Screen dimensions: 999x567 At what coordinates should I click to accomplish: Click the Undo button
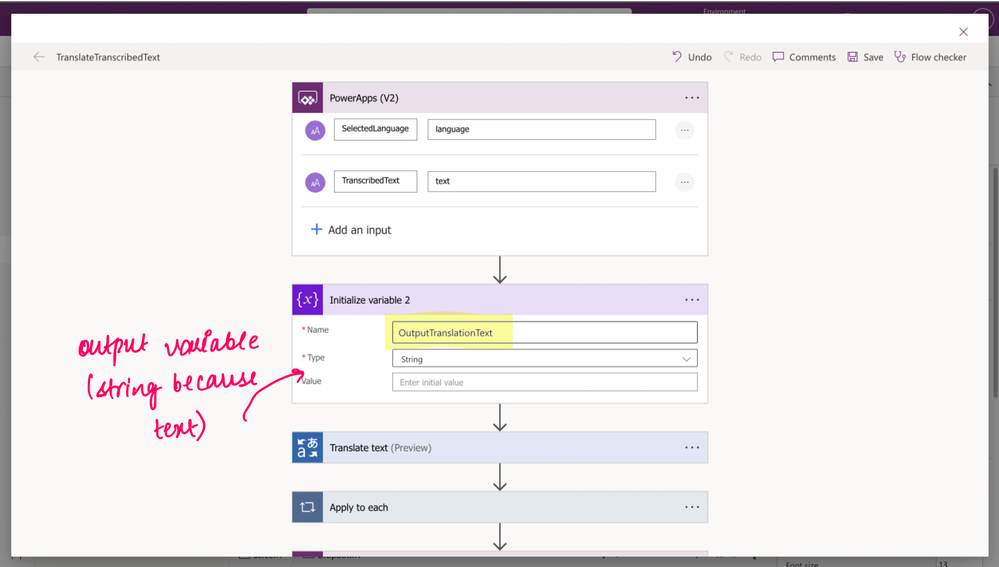tap(691, 57)
